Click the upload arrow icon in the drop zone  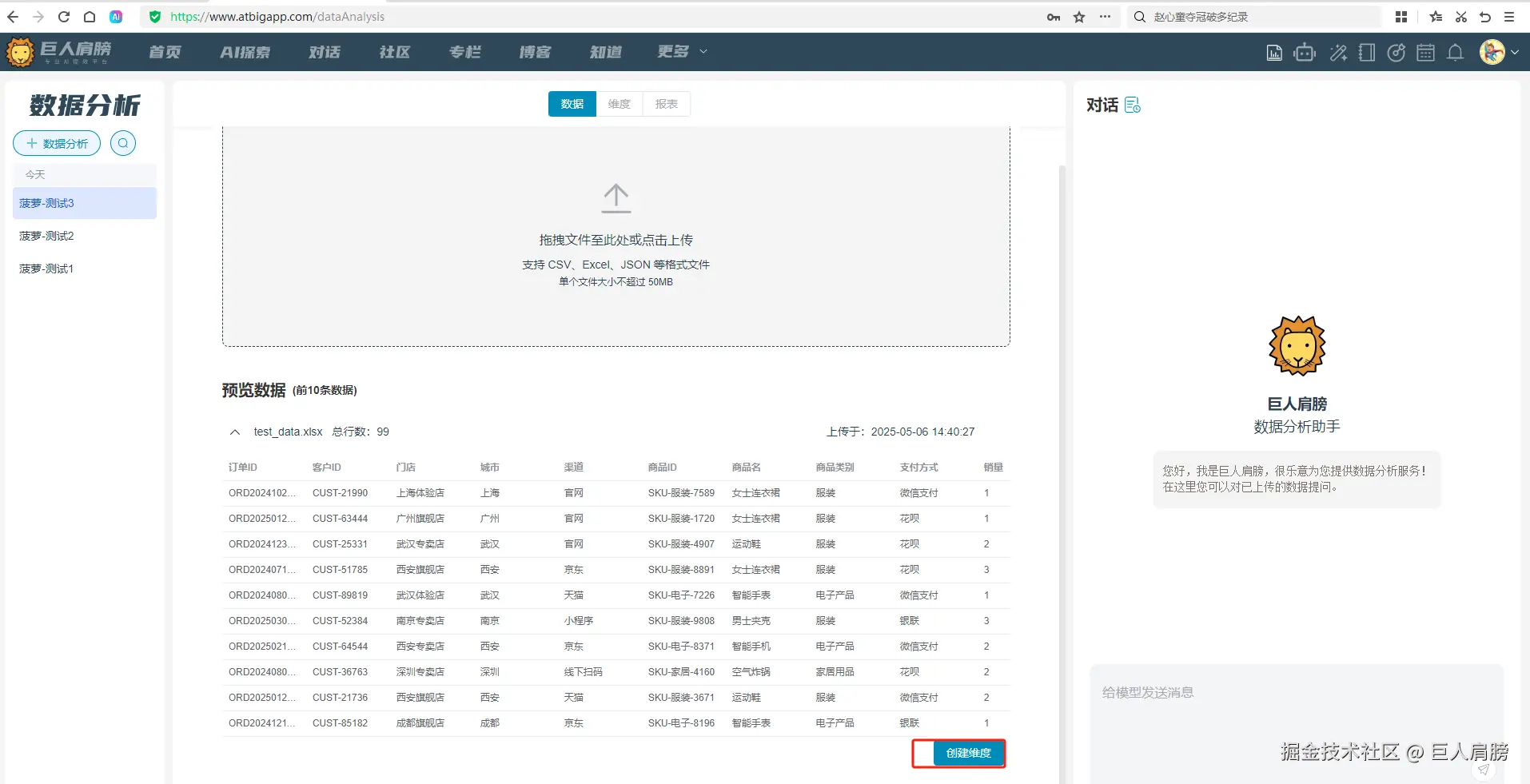(616, 198)
